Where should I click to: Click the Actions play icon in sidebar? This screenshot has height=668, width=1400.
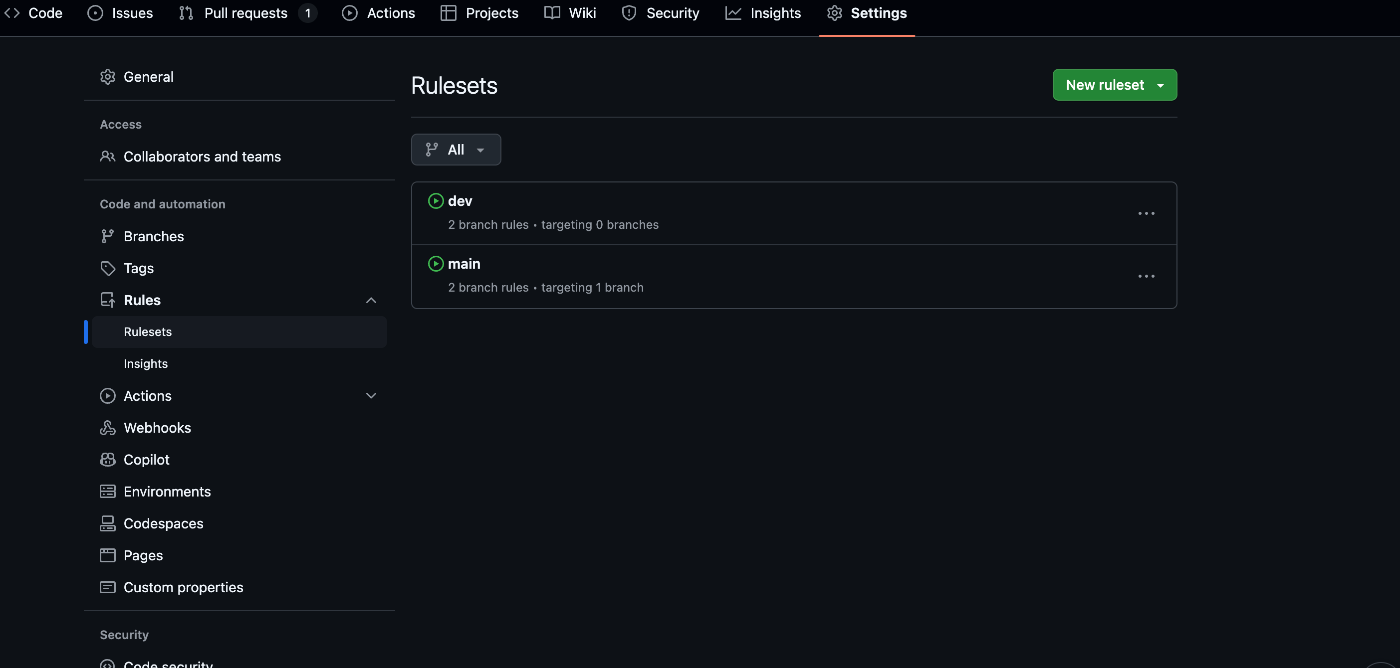tap(108, 396)
